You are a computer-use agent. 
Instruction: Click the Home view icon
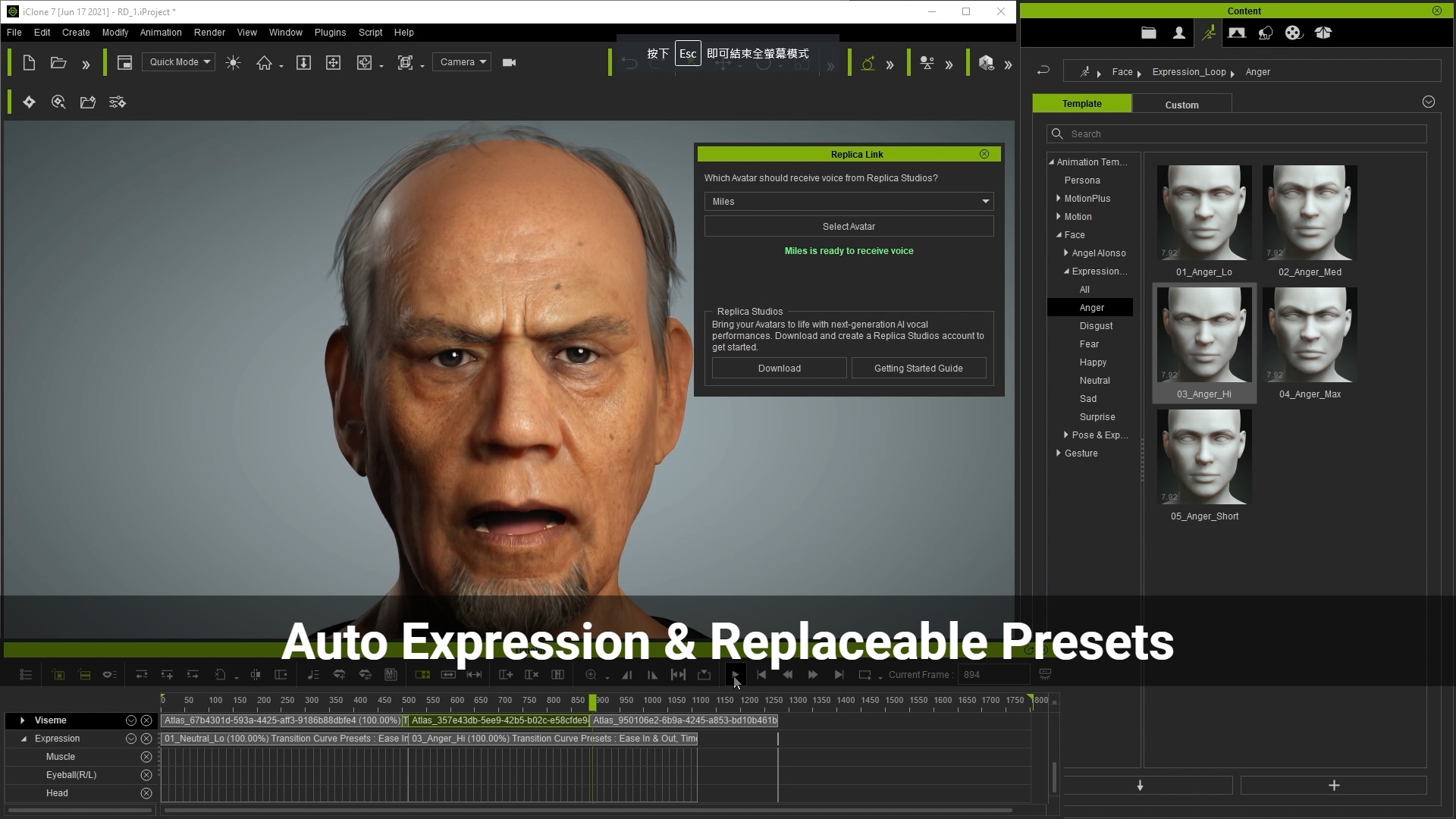click(x=264, y=63)
